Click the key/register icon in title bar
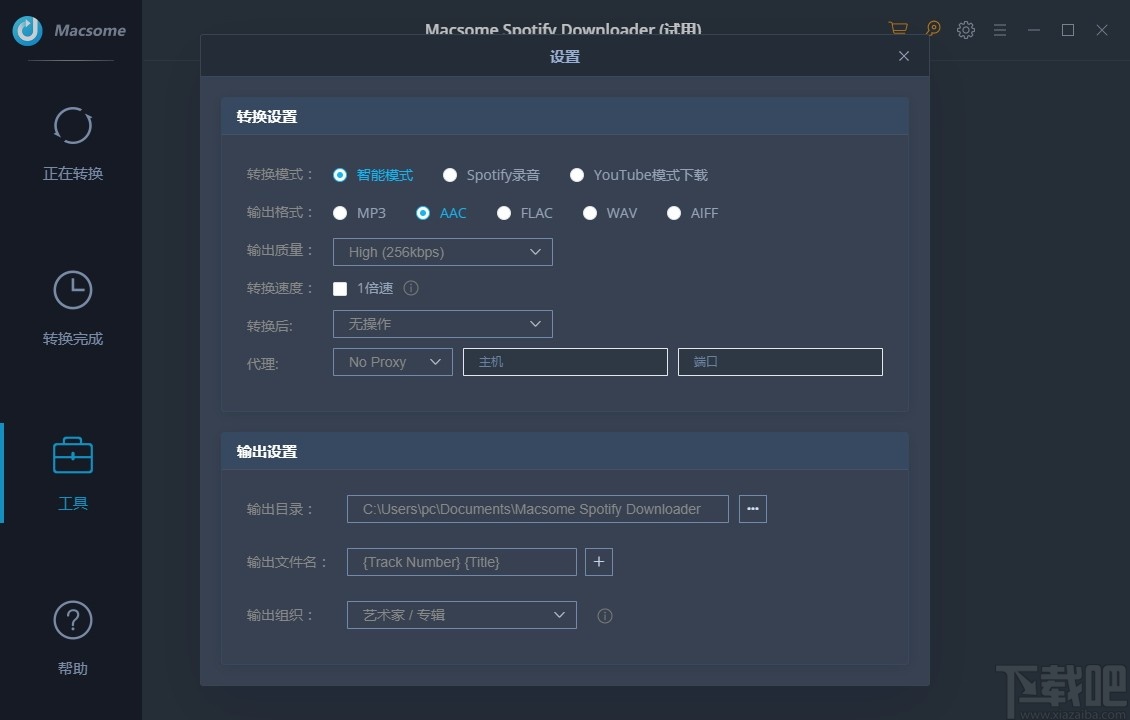The image size is (1130, 720). [932, 29]
